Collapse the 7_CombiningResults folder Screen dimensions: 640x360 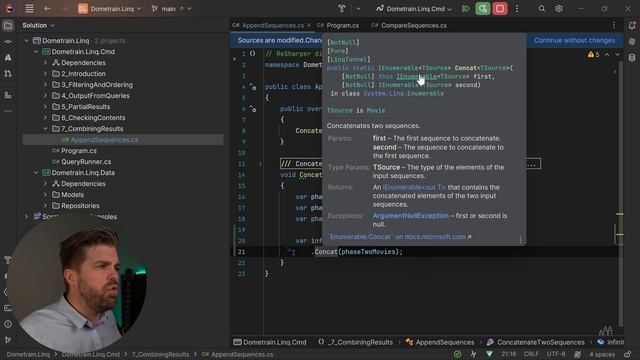tap(45, 129)
